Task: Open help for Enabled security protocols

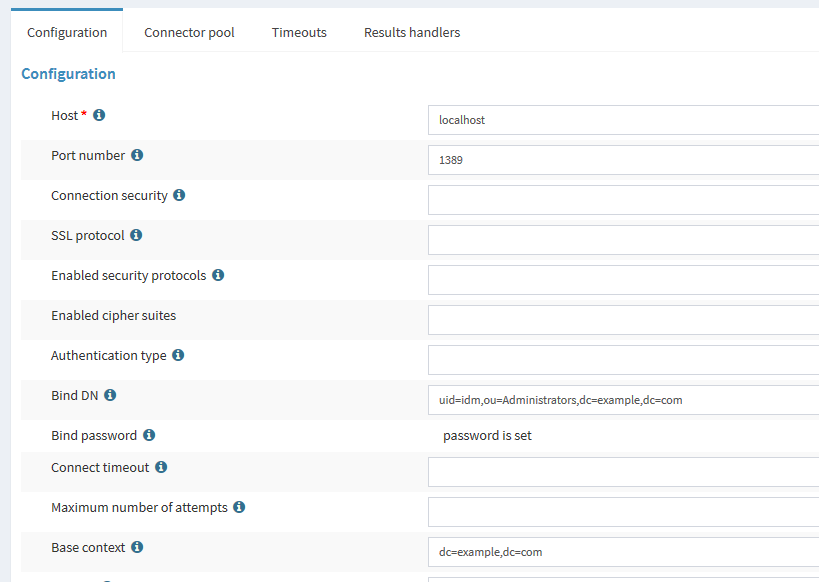Action: pyautogui.click(x=218, y=276)
